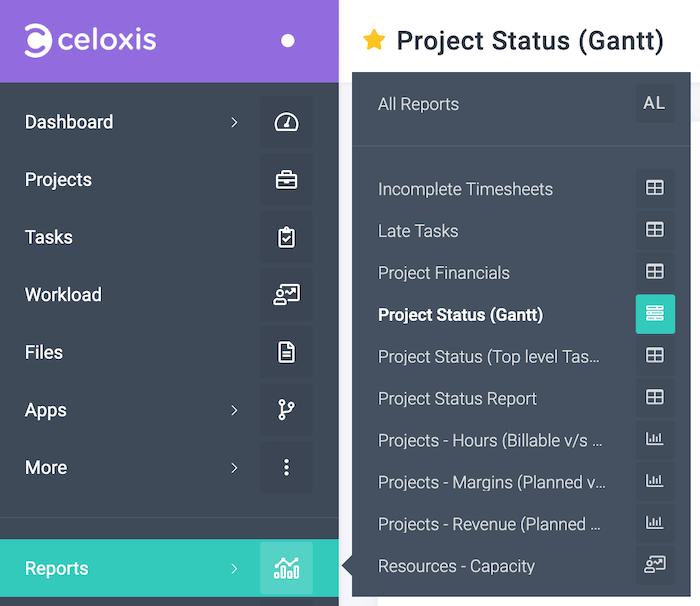Select Late Tasks report
The height and width of the screenshot is (606, 700).
pos(418,231)
